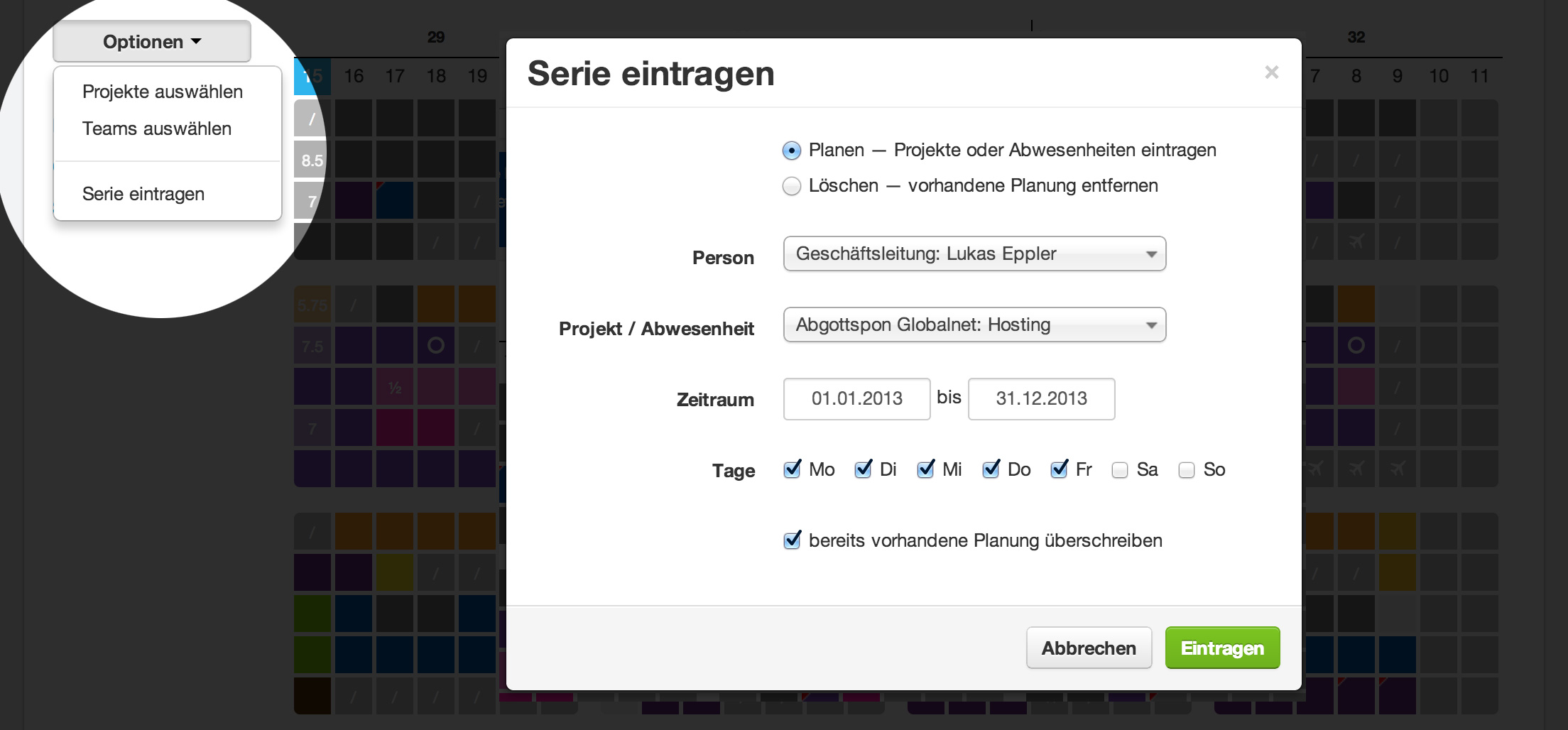Uncheck the Fr weekday checkbox
Screen dimensions: 1568x730
[1059, 470]
